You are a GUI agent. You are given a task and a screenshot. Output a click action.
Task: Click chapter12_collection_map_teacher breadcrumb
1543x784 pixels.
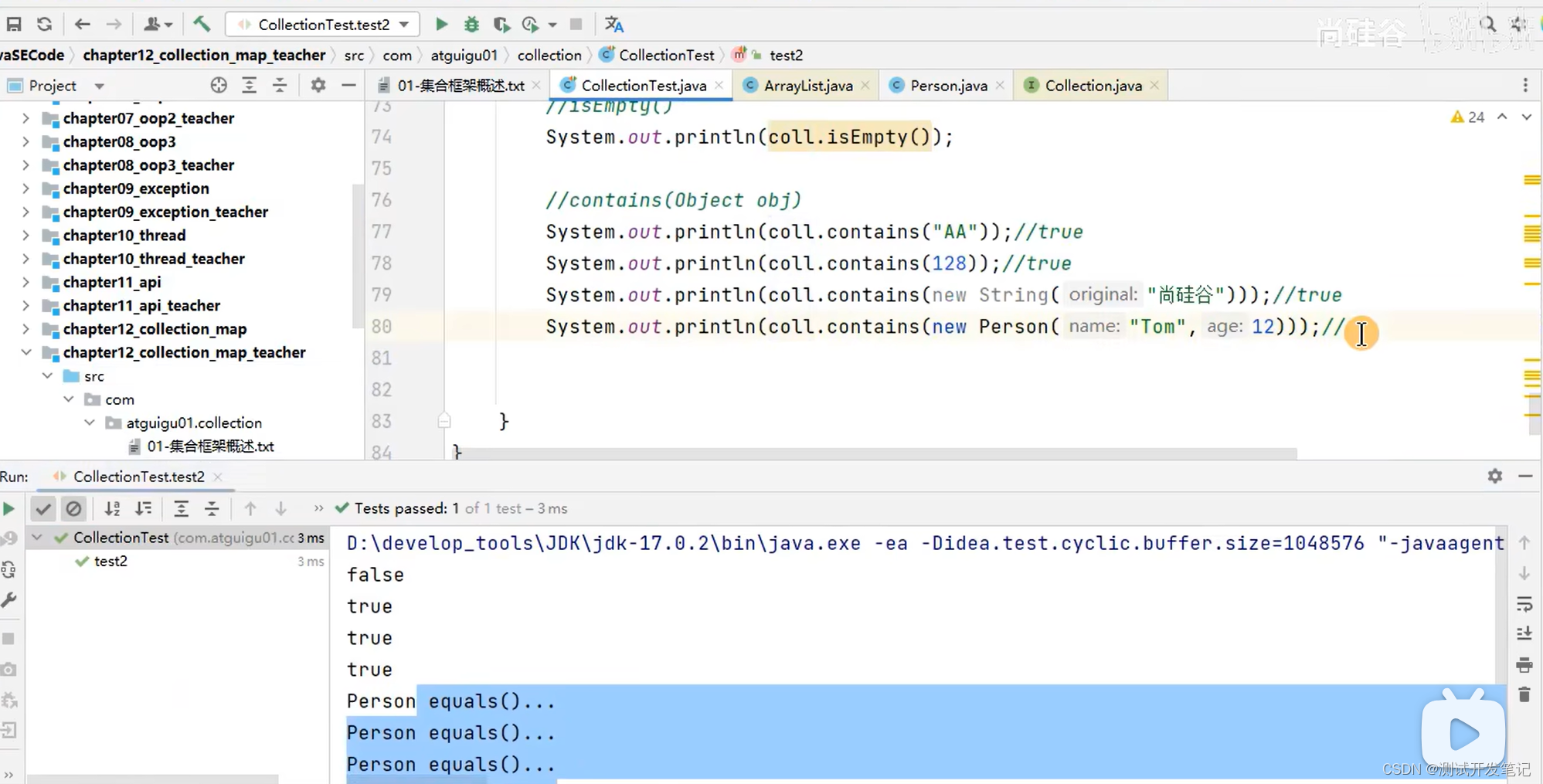pos(204,55)
